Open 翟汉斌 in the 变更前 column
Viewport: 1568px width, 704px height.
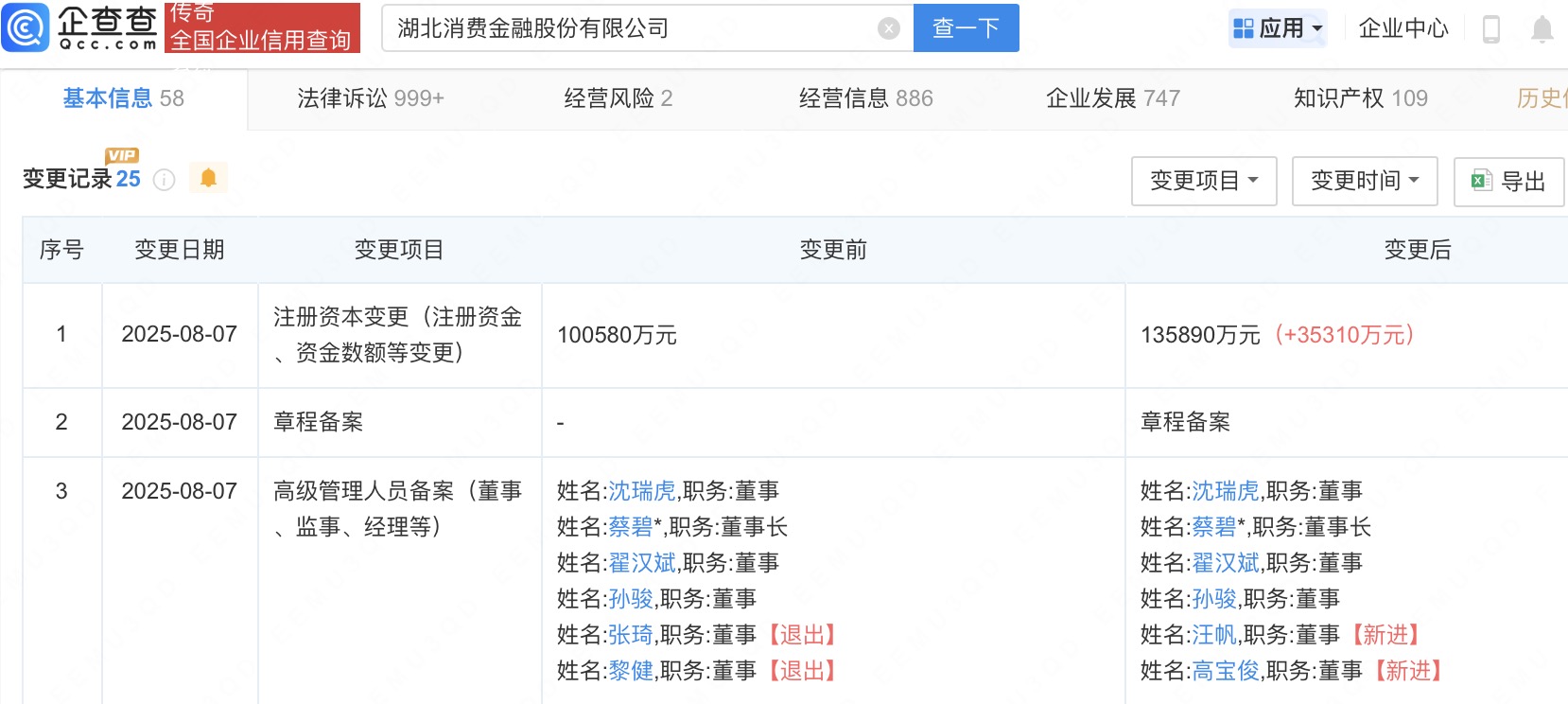[x=642, y=563]
